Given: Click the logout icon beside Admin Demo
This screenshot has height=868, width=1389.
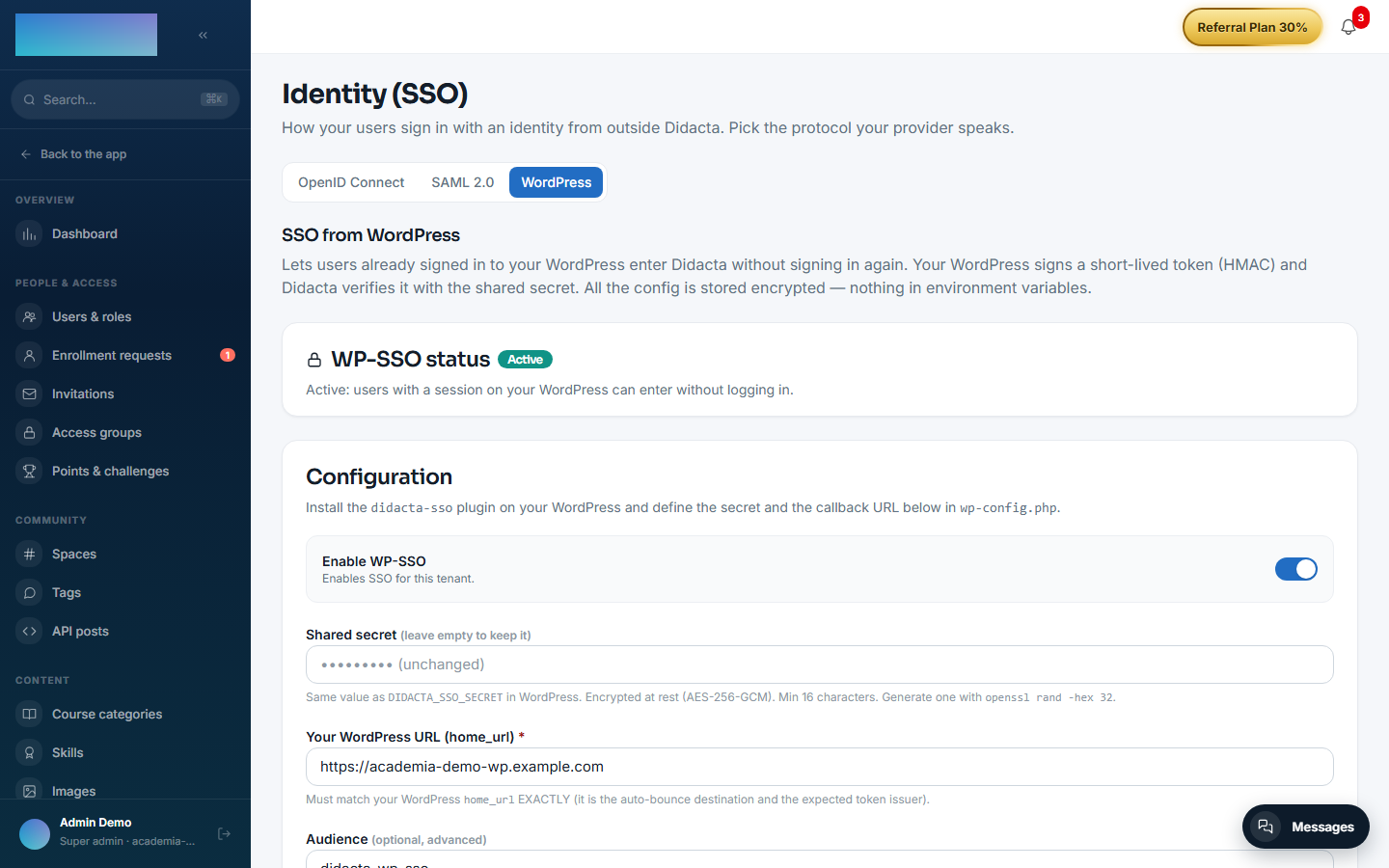Looking at the screenshot, I should point(225,833).
